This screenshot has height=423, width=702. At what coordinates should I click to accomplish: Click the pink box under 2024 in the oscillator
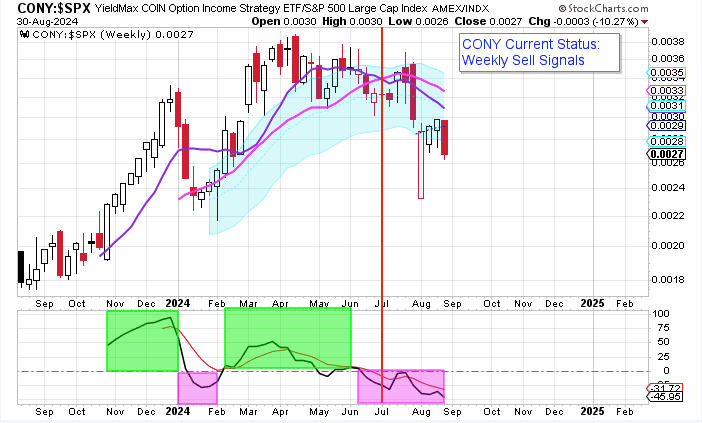coord(197,387)
